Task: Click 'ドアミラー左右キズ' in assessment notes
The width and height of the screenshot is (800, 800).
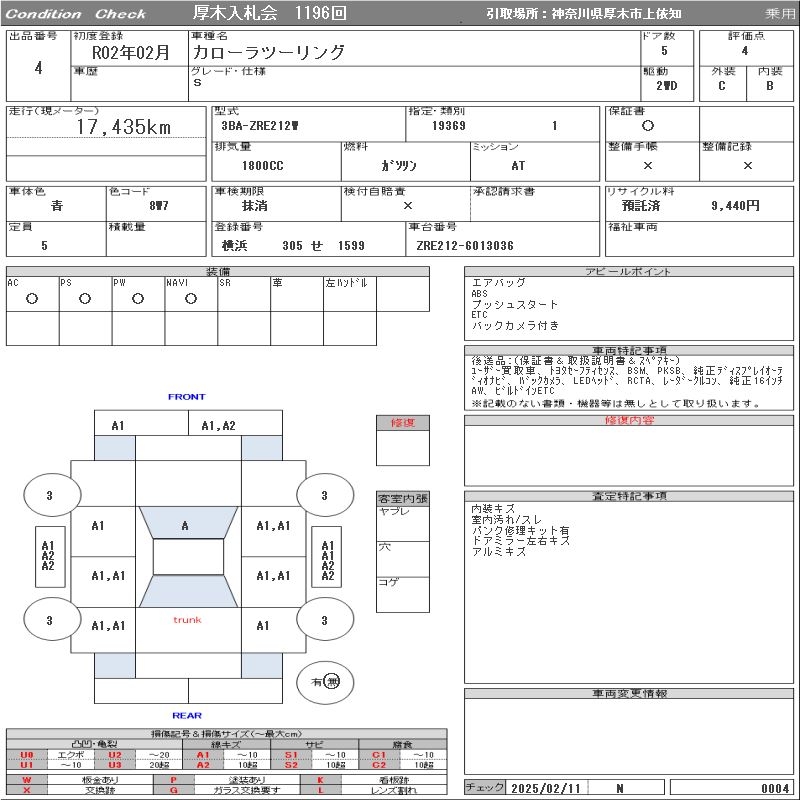Action: coord(520,541)
